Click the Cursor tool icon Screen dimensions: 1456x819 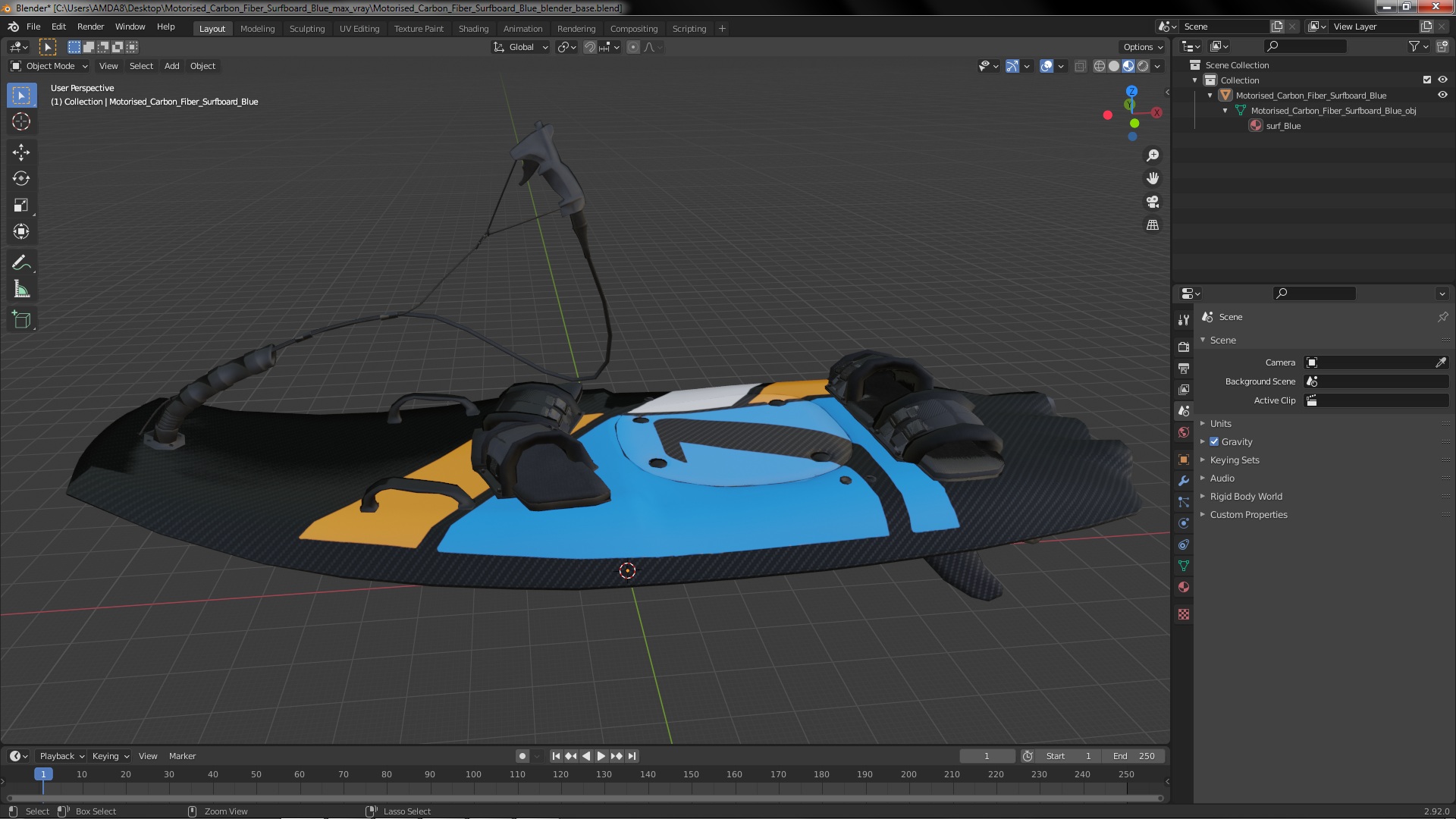coord(21,121)
